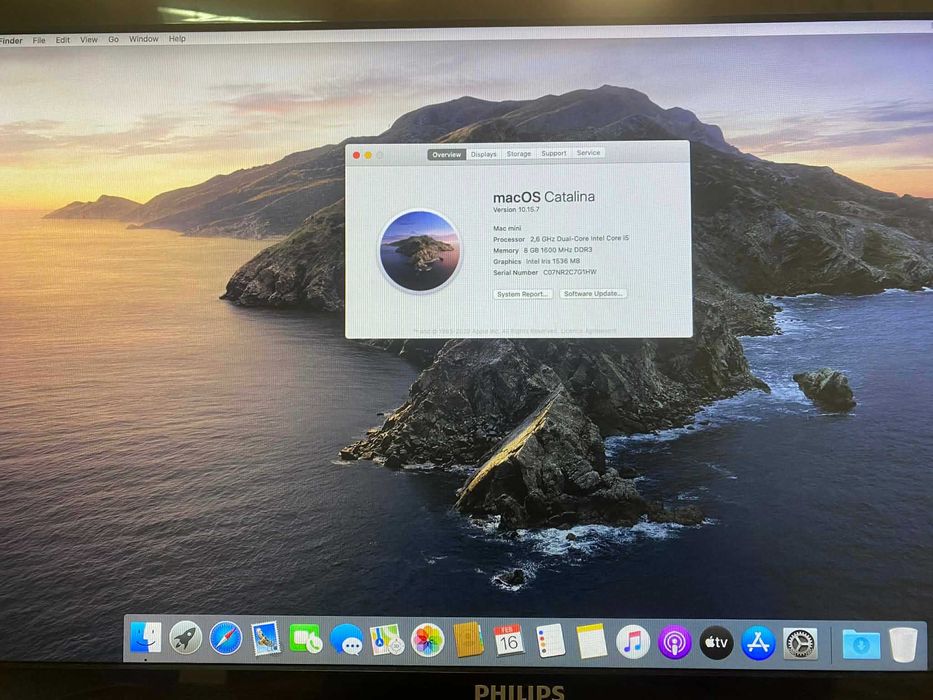Open the Help menu

point(177,38)
